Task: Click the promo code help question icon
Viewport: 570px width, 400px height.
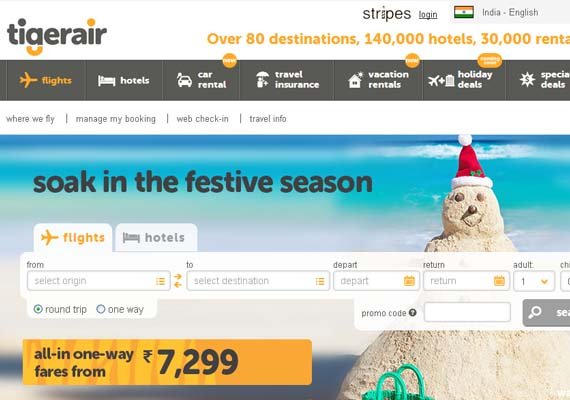Action: tap(412, 312)
